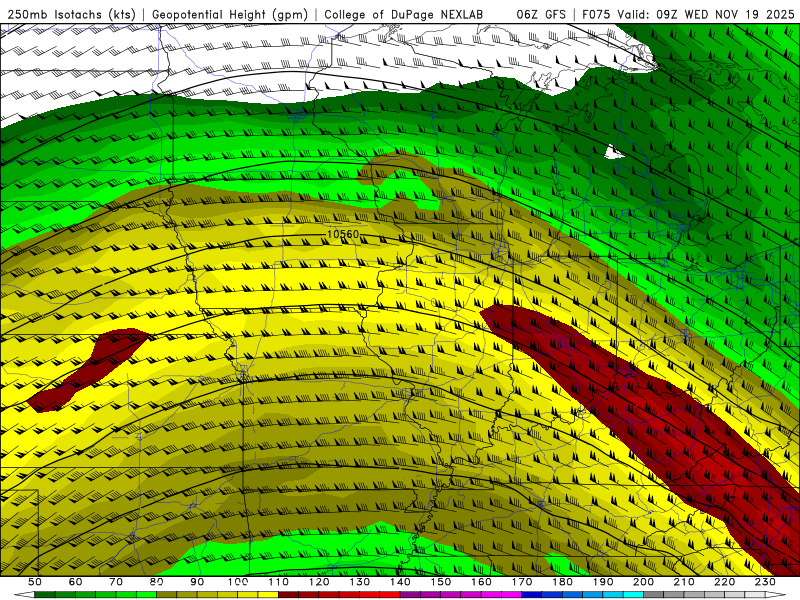Click the 200 knot scale label

[643, 582]
